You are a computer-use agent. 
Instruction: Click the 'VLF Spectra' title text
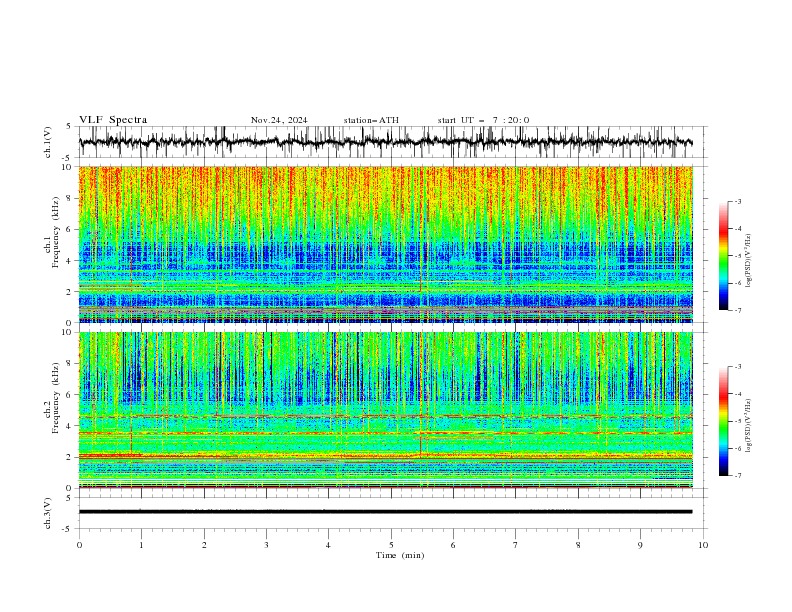[x=113, y=120]
